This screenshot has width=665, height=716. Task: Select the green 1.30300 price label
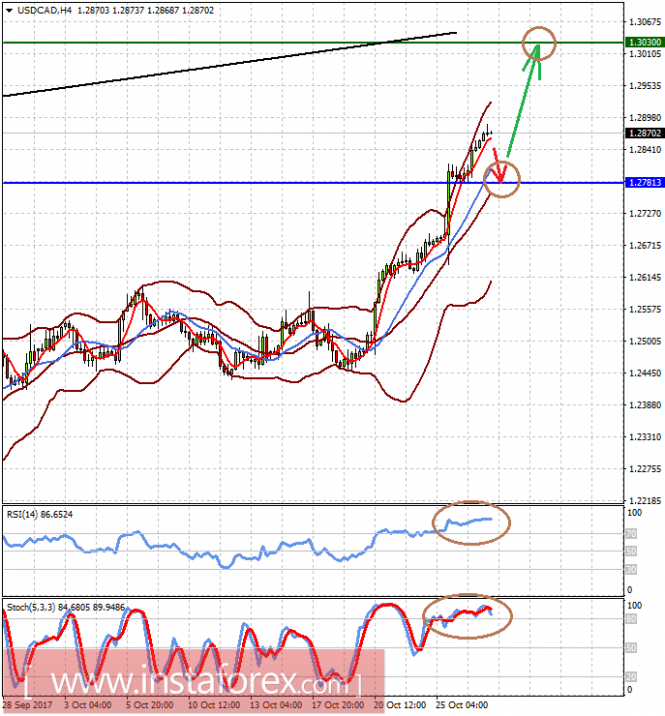click(644, 42)
